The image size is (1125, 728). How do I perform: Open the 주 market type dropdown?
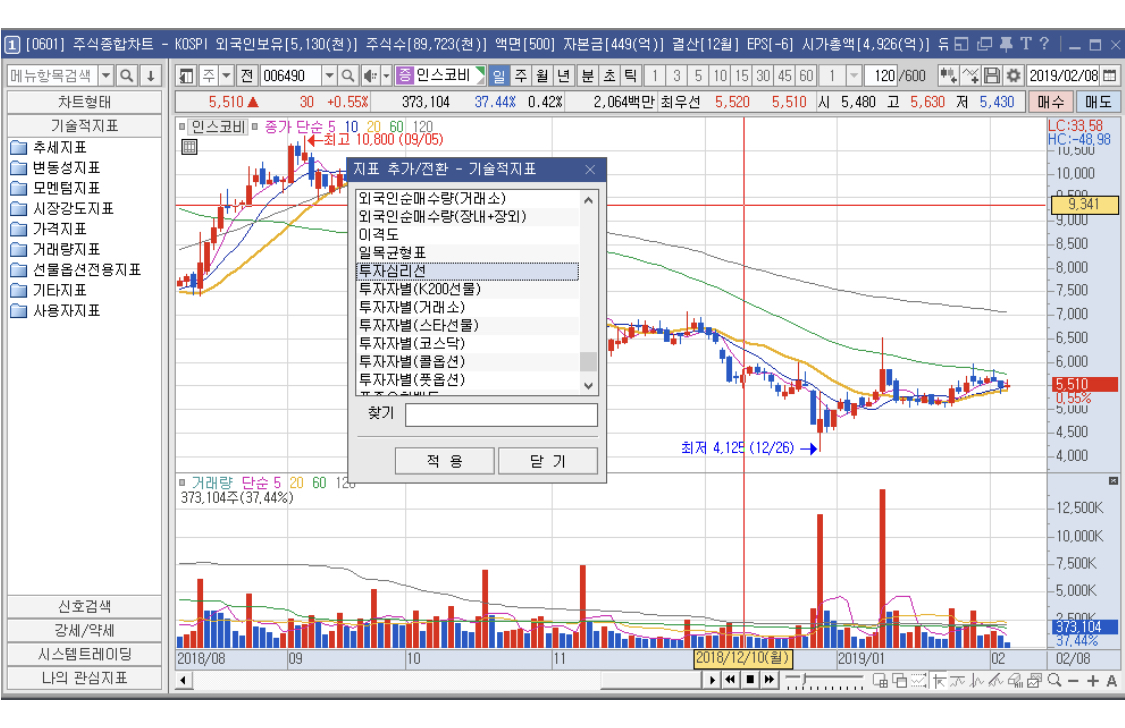[225, 75]
